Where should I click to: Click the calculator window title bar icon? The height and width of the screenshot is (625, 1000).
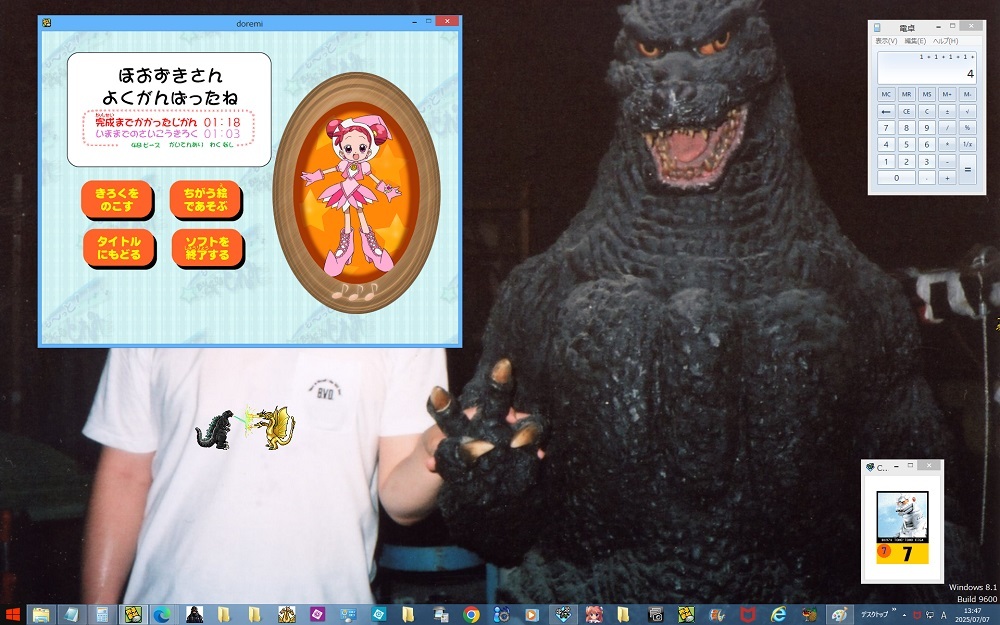pyautogui.click(x=878, y=27)
